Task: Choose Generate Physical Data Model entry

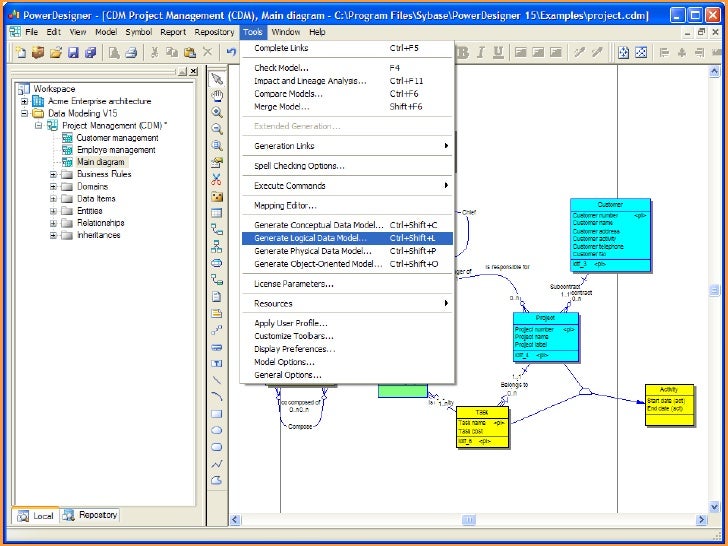Action: (x=347, y=251)
